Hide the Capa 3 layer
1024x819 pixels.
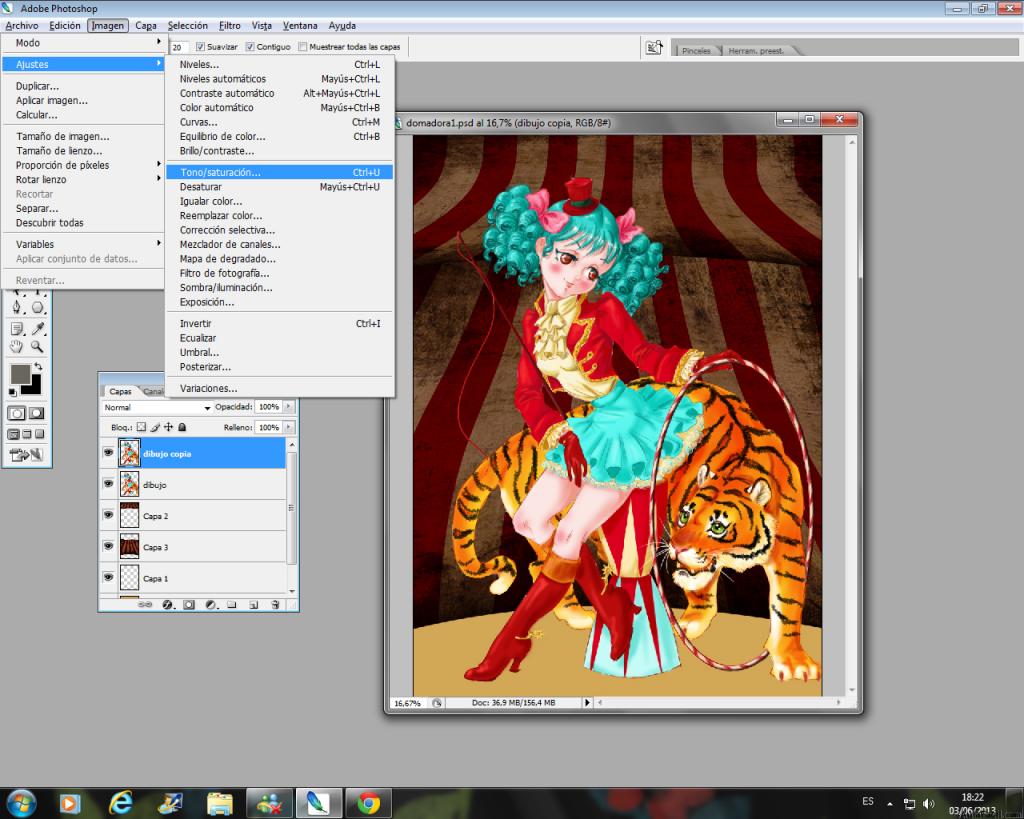click(108, 547)
